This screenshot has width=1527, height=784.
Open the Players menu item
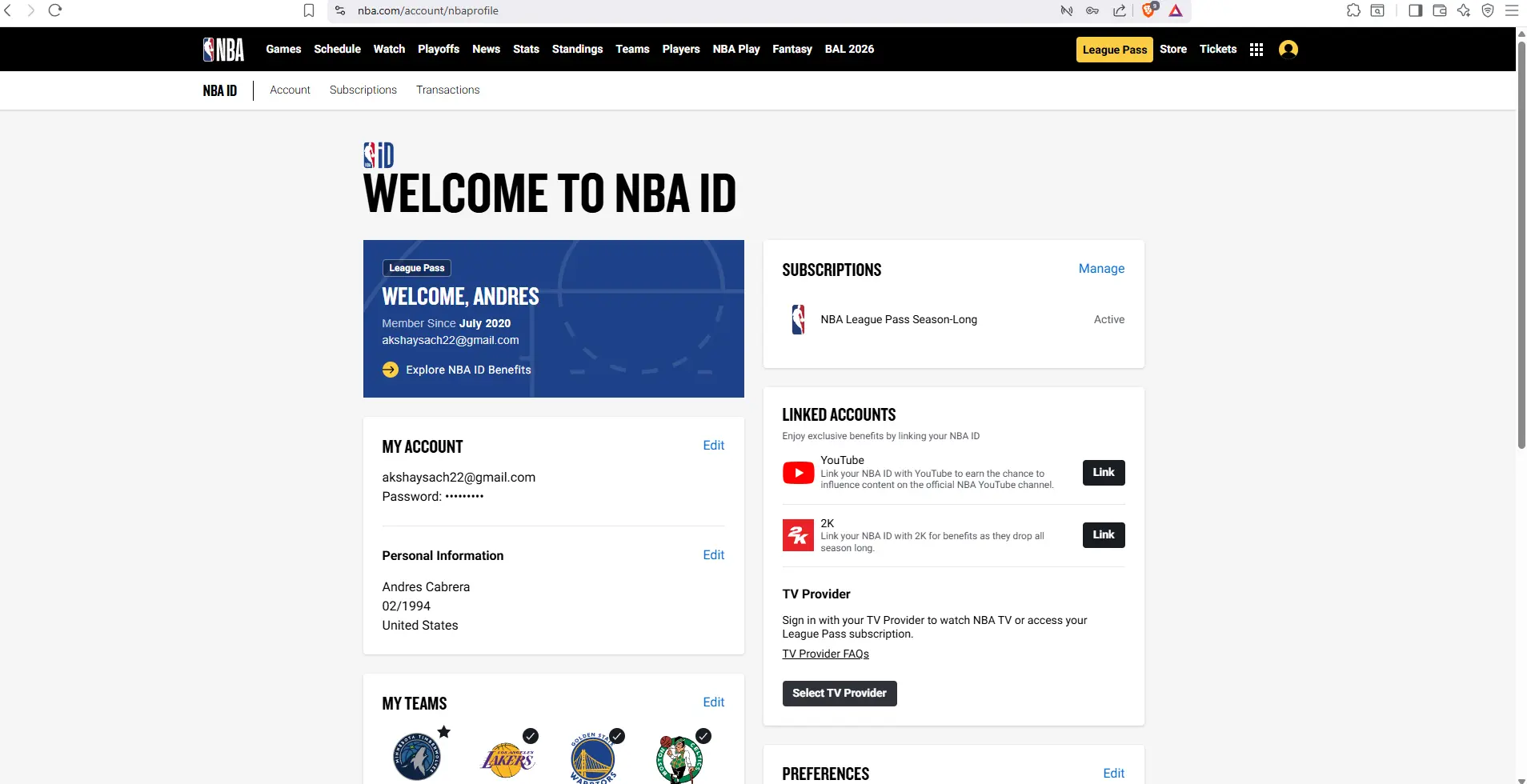pyautogui.click(x=681, y=50)
